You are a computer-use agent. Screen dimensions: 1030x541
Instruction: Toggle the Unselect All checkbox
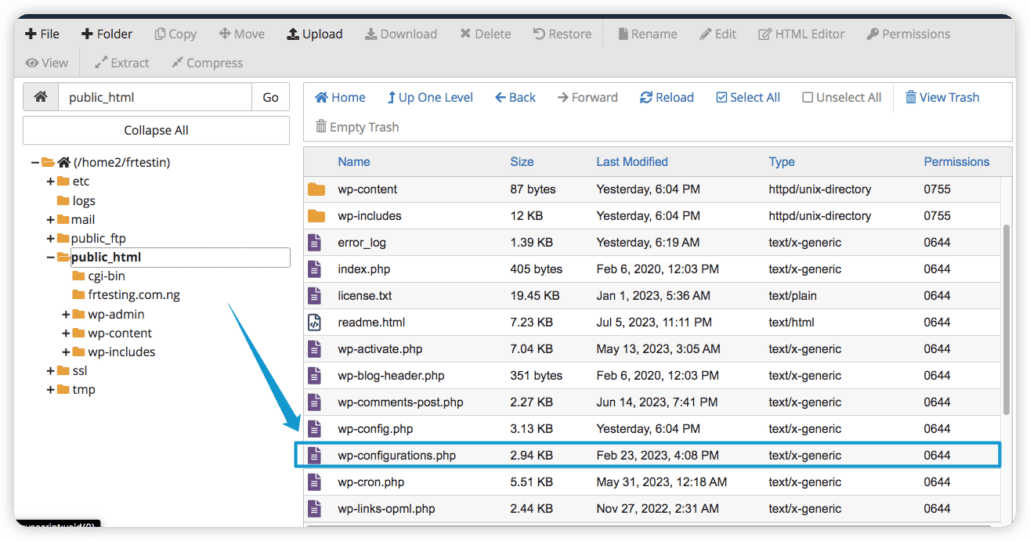(x=807, y=98)
